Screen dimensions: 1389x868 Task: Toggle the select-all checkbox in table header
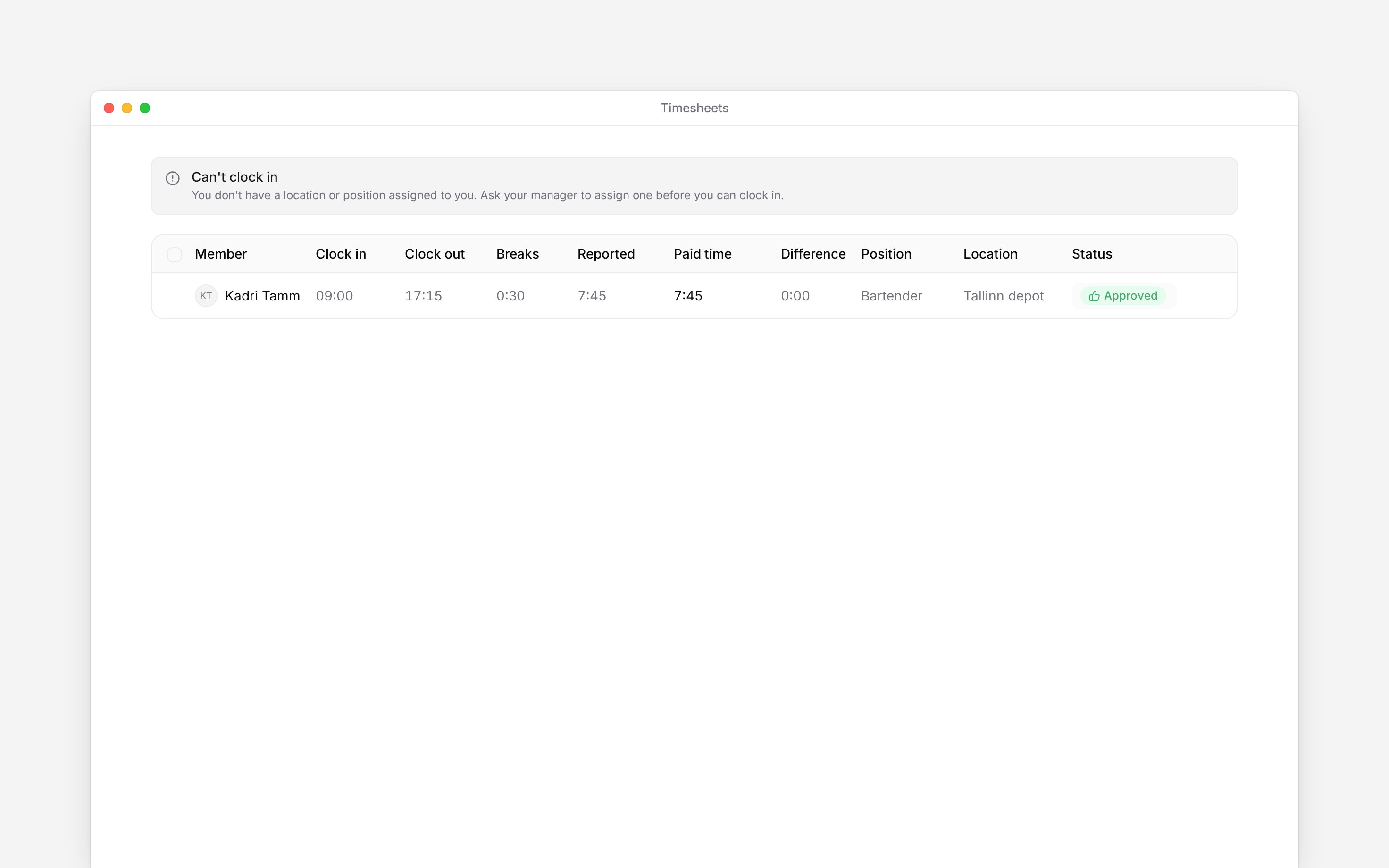click(175, 254)
